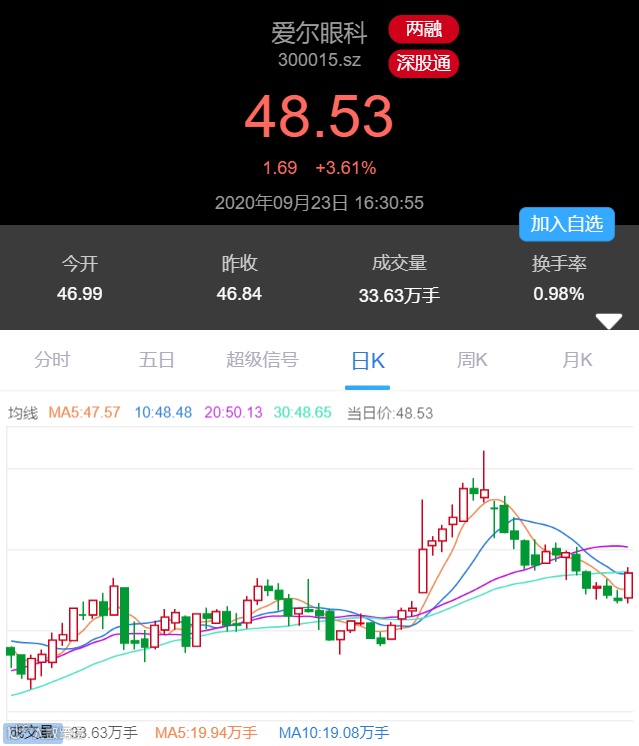Tap the 加入自选 button

(x=567, y=224)
